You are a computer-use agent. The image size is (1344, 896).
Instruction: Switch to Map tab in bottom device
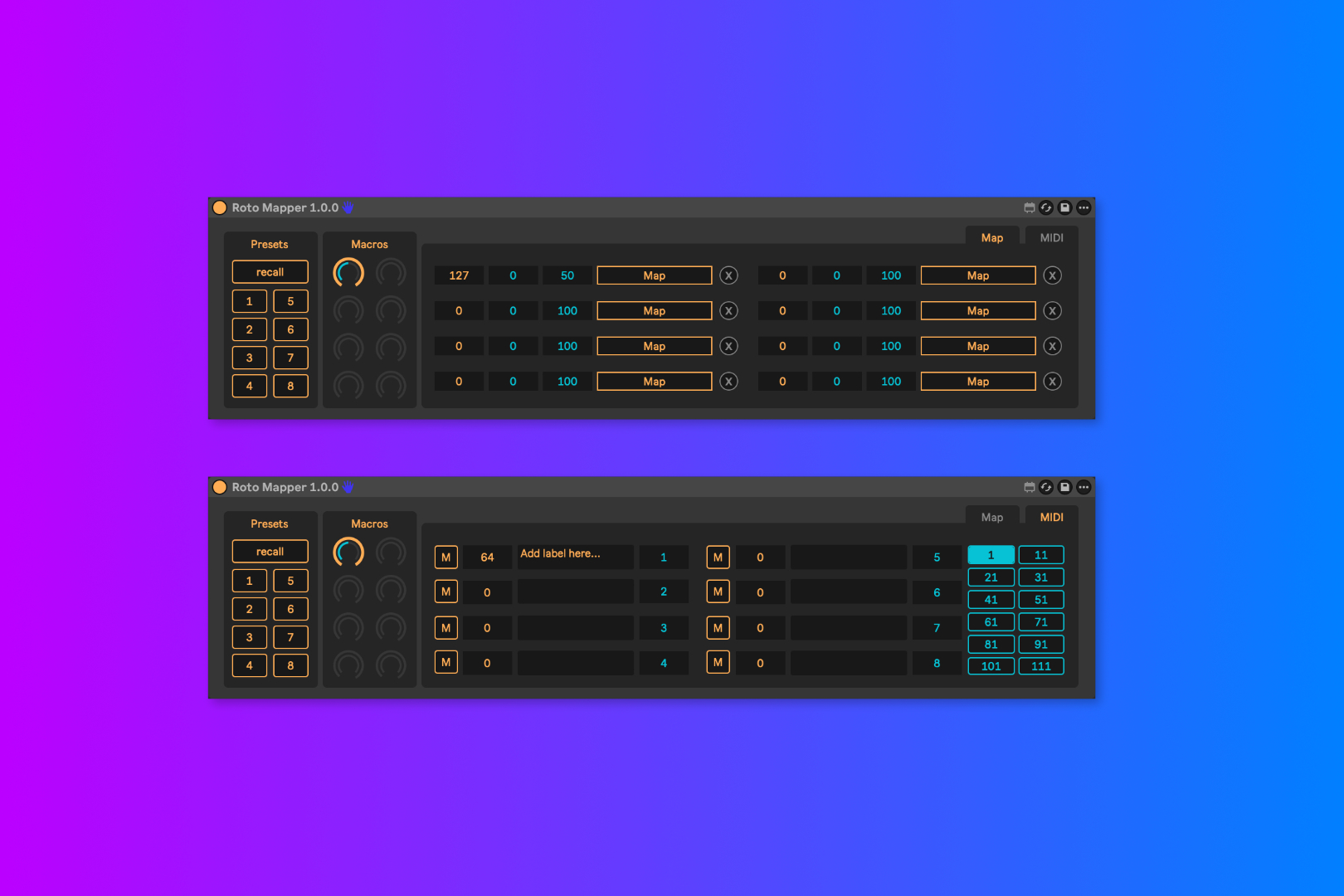[x=991, y=518]
